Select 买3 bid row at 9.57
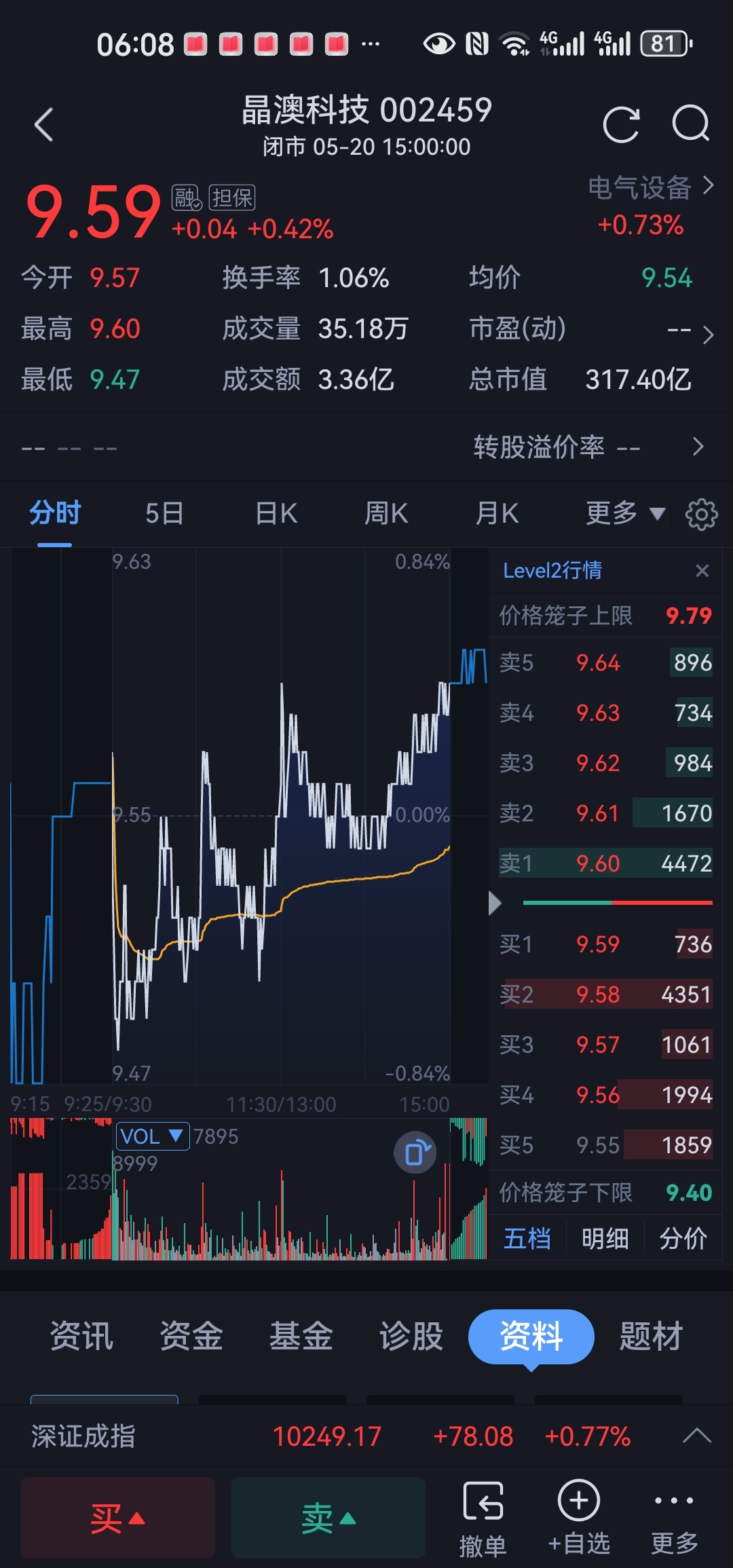This screenshot has height=1568, width=733. coord(605,1045)
